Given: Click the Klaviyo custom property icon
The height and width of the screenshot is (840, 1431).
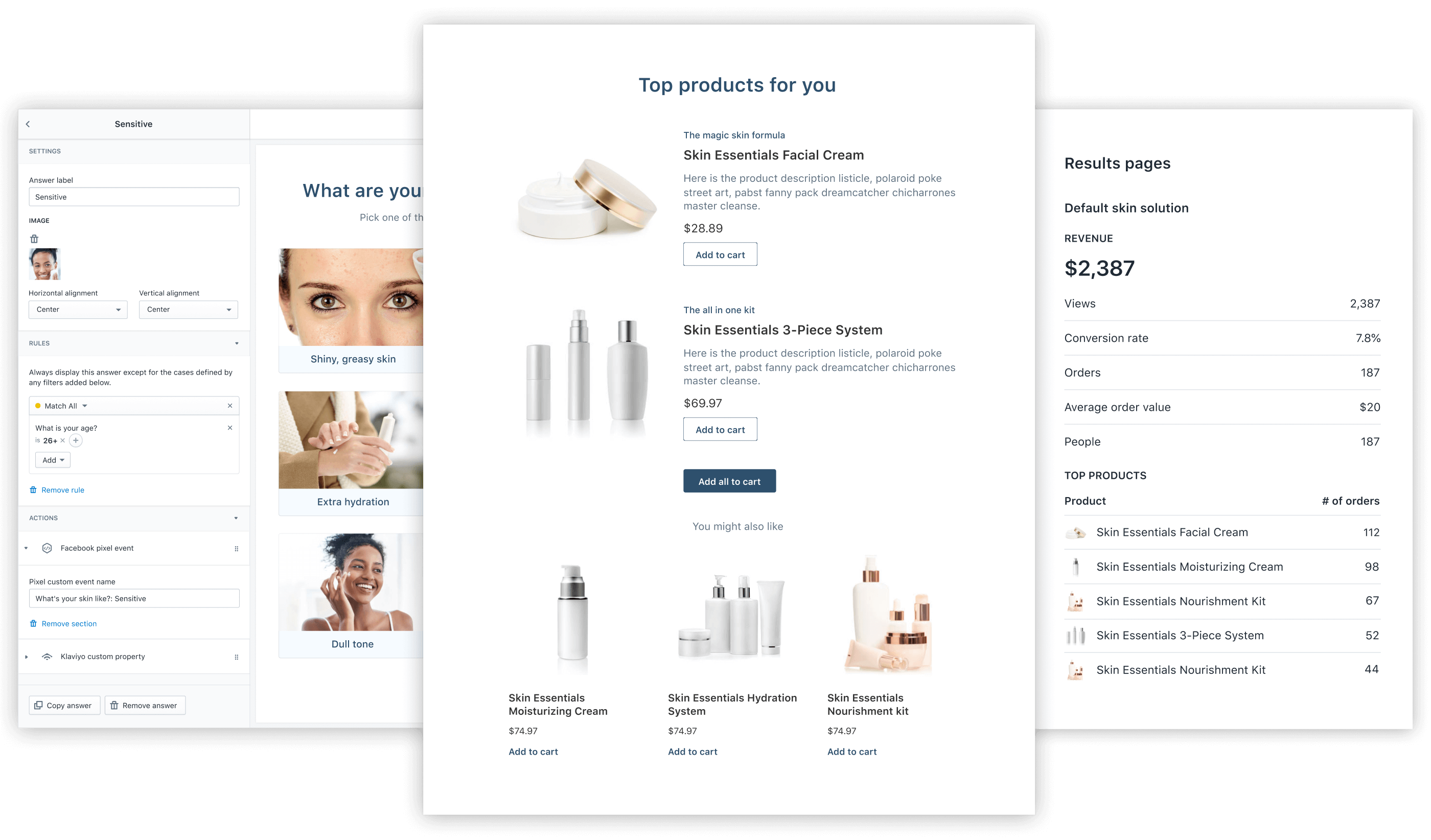Looking at the screenshot, I should click(x=47, y=657).
